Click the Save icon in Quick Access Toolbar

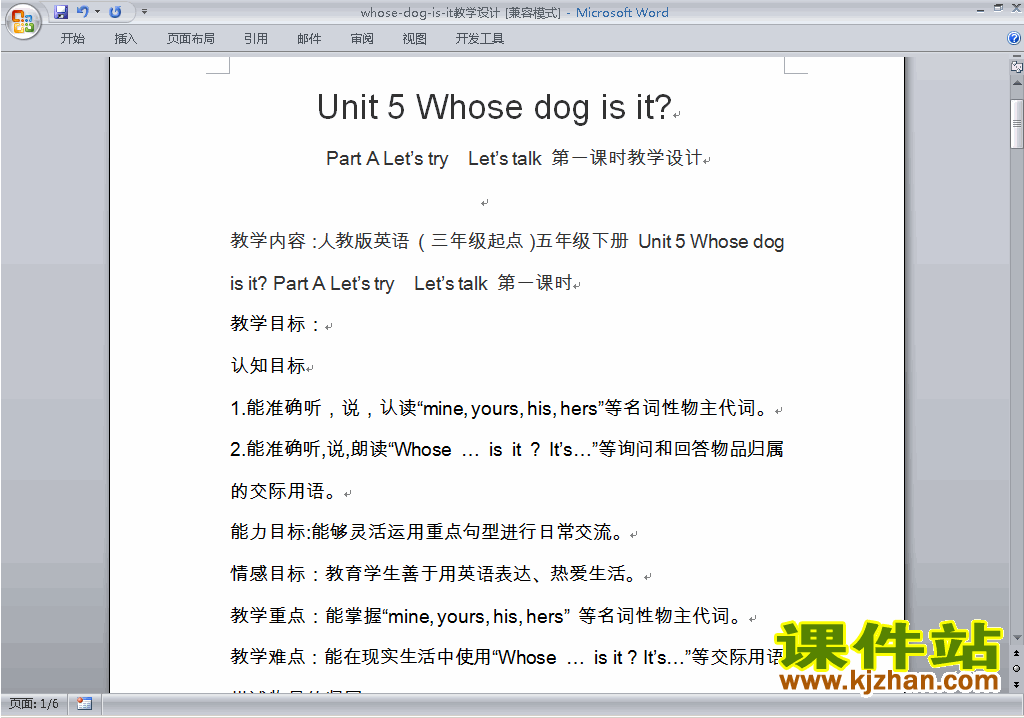(x=61, y=12)
